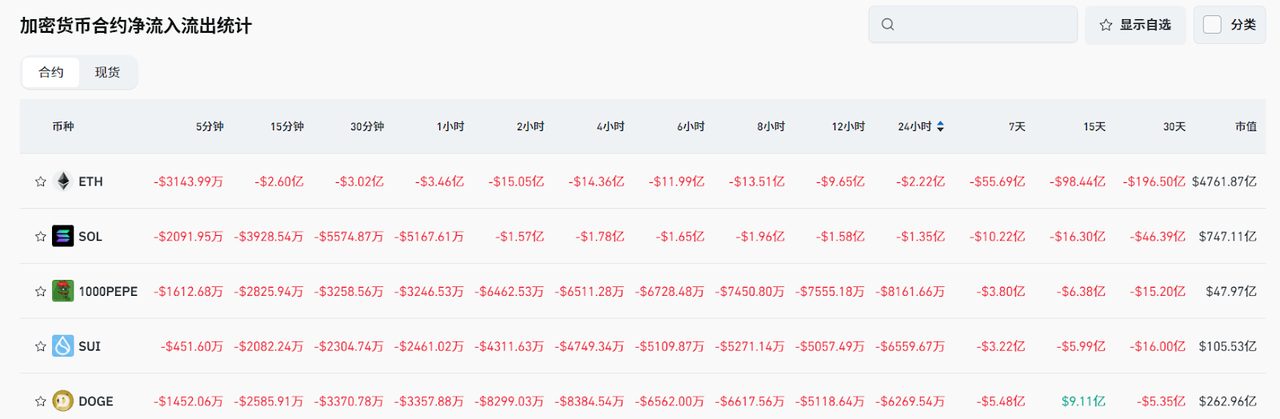Toggle the star next to SOL
Screen dimensions: 1280x419
41,237
